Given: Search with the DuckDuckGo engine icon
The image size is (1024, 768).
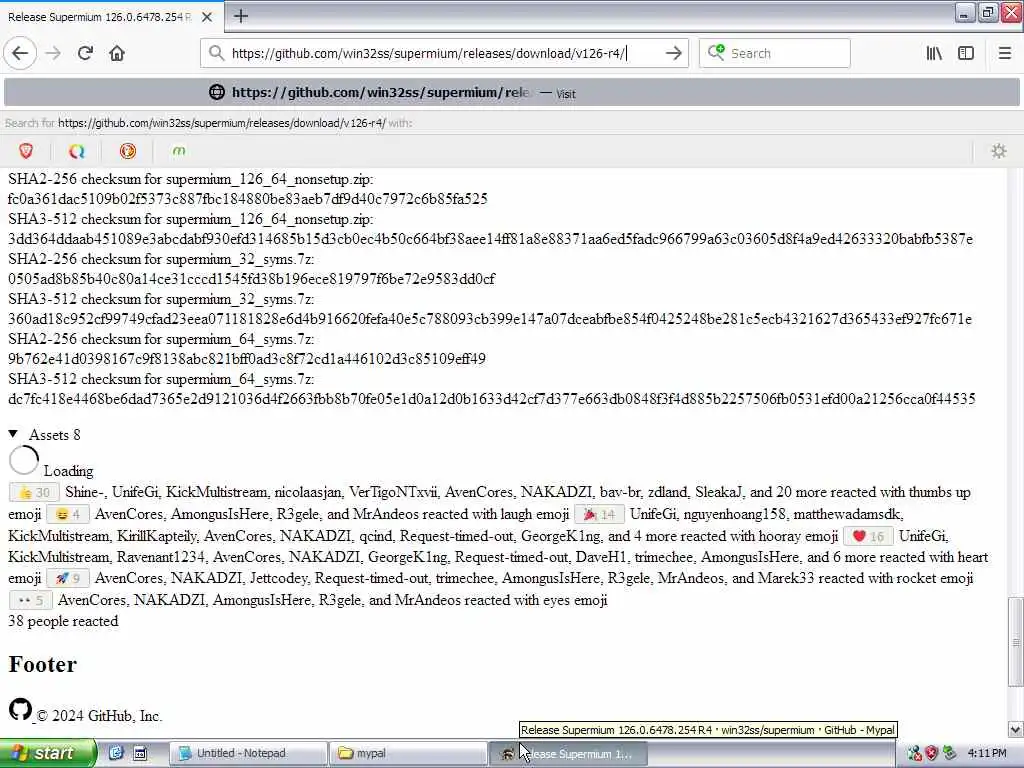Looking at the screenshot, I should click(x=128, y=152).
